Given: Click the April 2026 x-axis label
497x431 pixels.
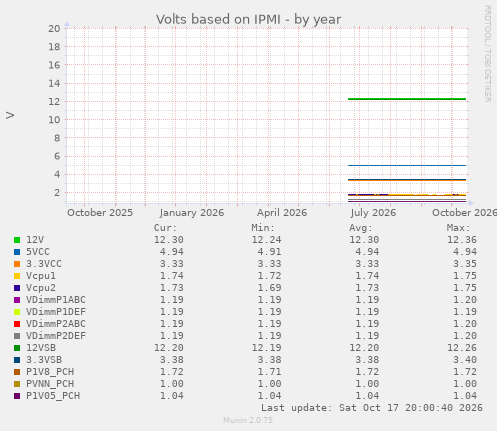Looking at the screenshot, I should point(282,213).
